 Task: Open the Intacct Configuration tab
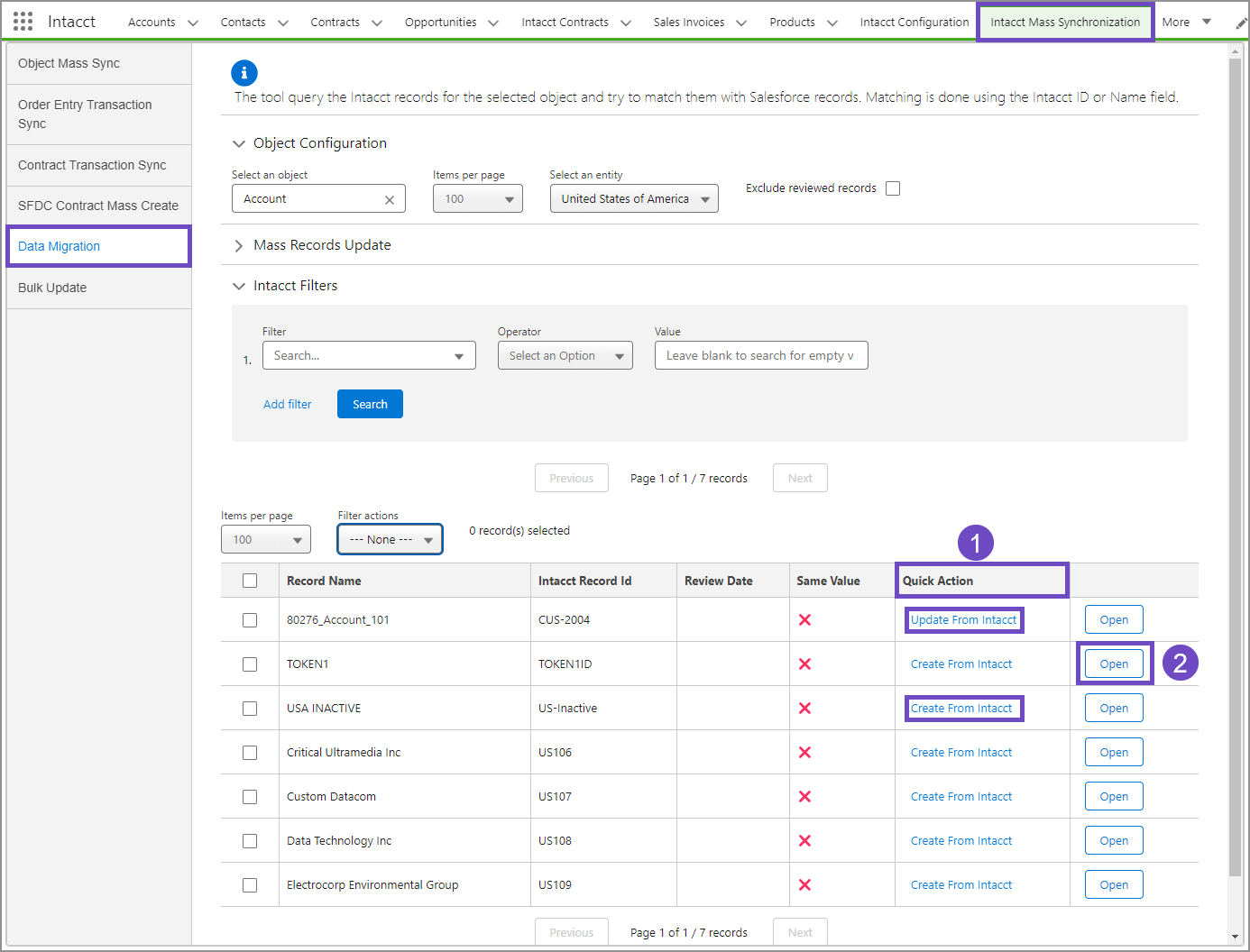pyautogui.click(x=914, y=22)
